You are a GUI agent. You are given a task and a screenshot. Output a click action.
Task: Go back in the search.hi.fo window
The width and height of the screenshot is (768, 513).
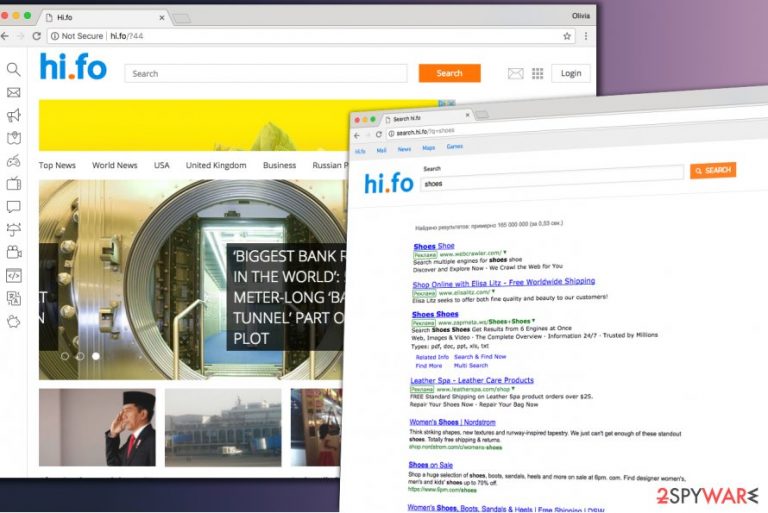tap(357, 136)
